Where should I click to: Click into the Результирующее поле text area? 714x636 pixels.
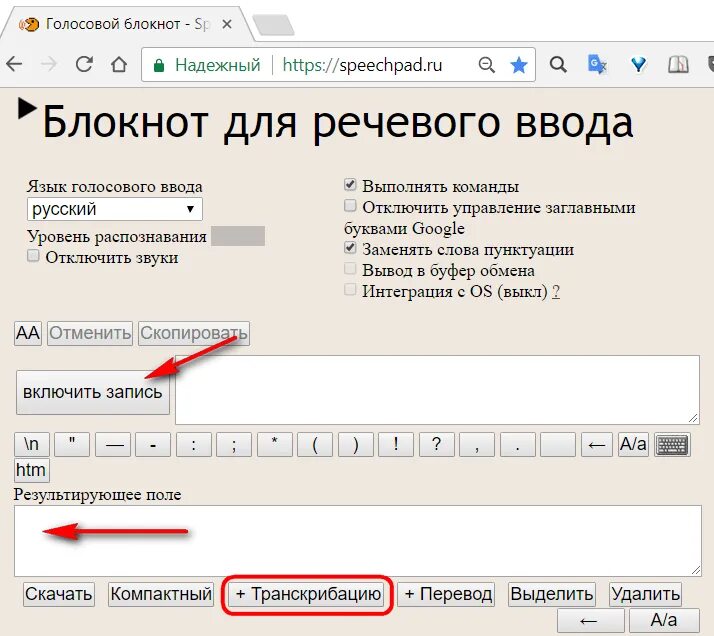(x=357, y=541)
